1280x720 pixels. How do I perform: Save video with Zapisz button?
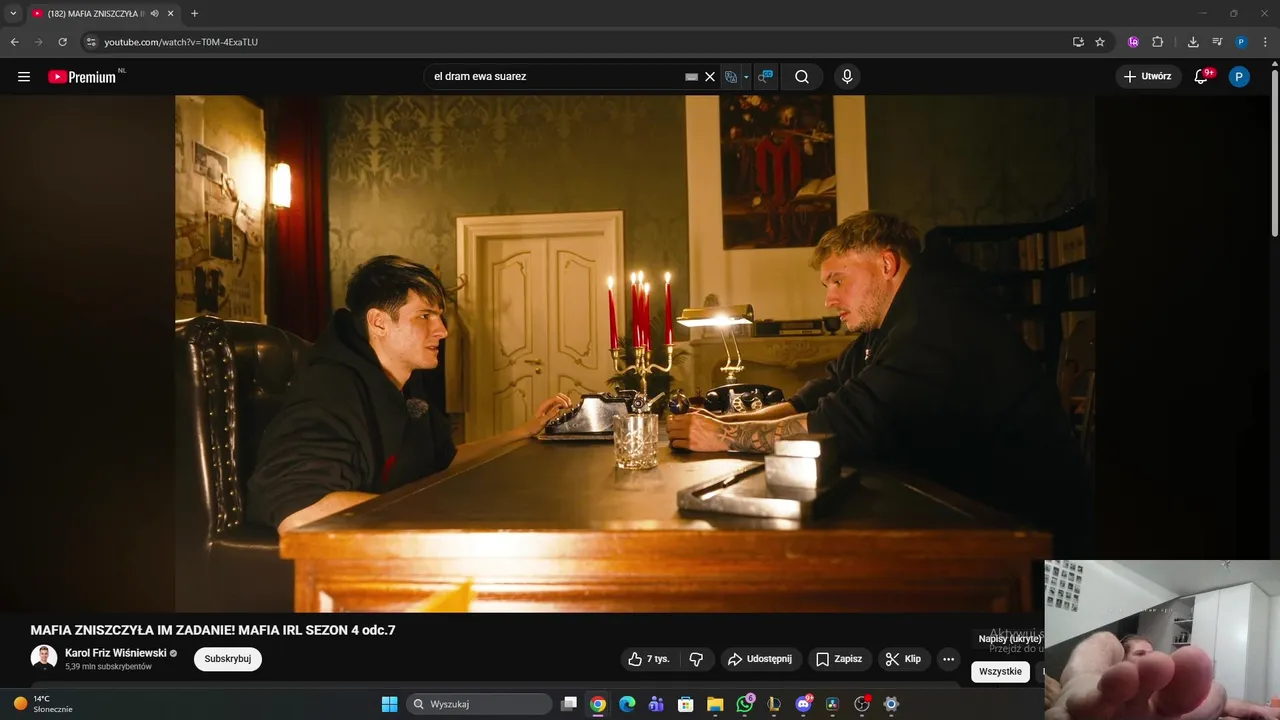pos(839,659)
